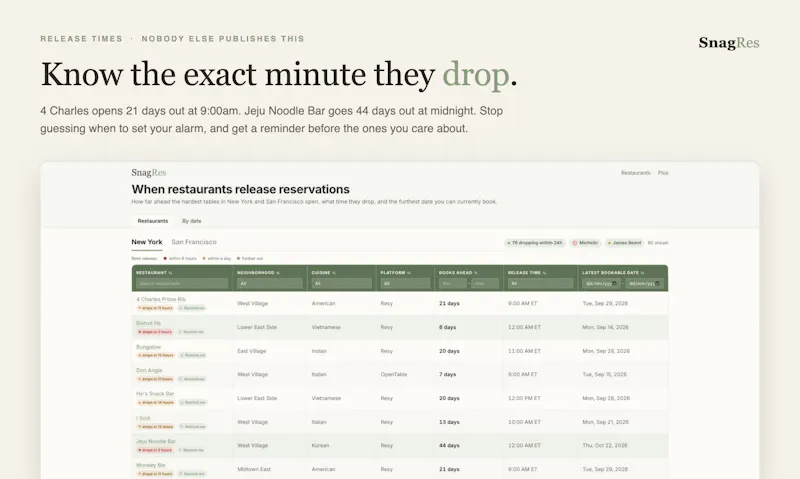This screenshot has height=479, width=800.
Task: Sort the table by Platform column
Action: (x=395, y=272)
